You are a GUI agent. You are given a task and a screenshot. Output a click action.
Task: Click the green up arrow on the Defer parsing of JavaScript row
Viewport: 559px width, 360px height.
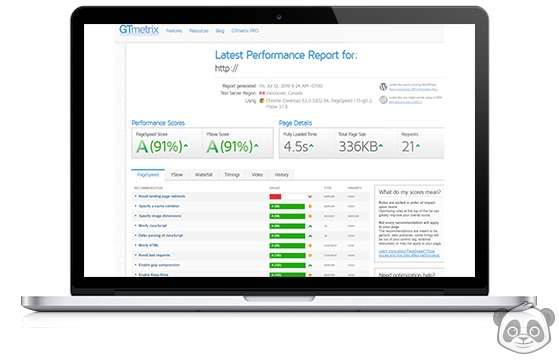pyautogui.click(x=310, y=236)
